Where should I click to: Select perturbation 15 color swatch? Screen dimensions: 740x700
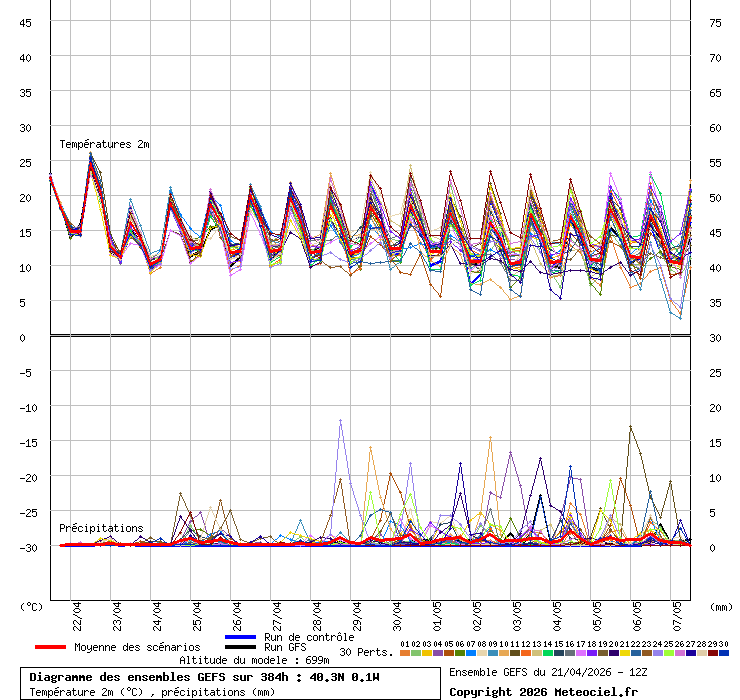[559, 653]
